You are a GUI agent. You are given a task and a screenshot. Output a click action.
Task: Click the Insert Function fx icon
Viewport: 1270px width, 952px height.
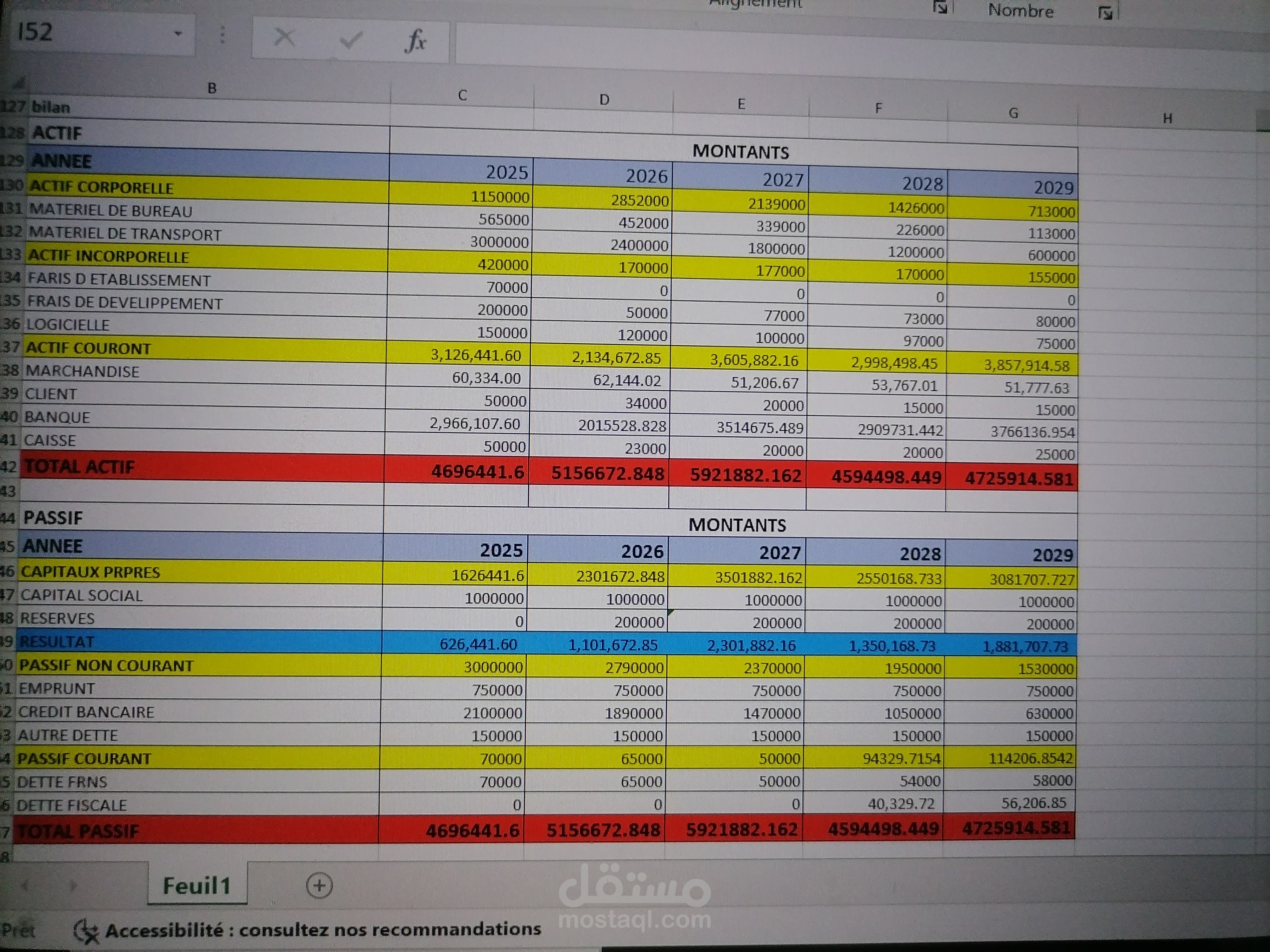tap(416, 41)
